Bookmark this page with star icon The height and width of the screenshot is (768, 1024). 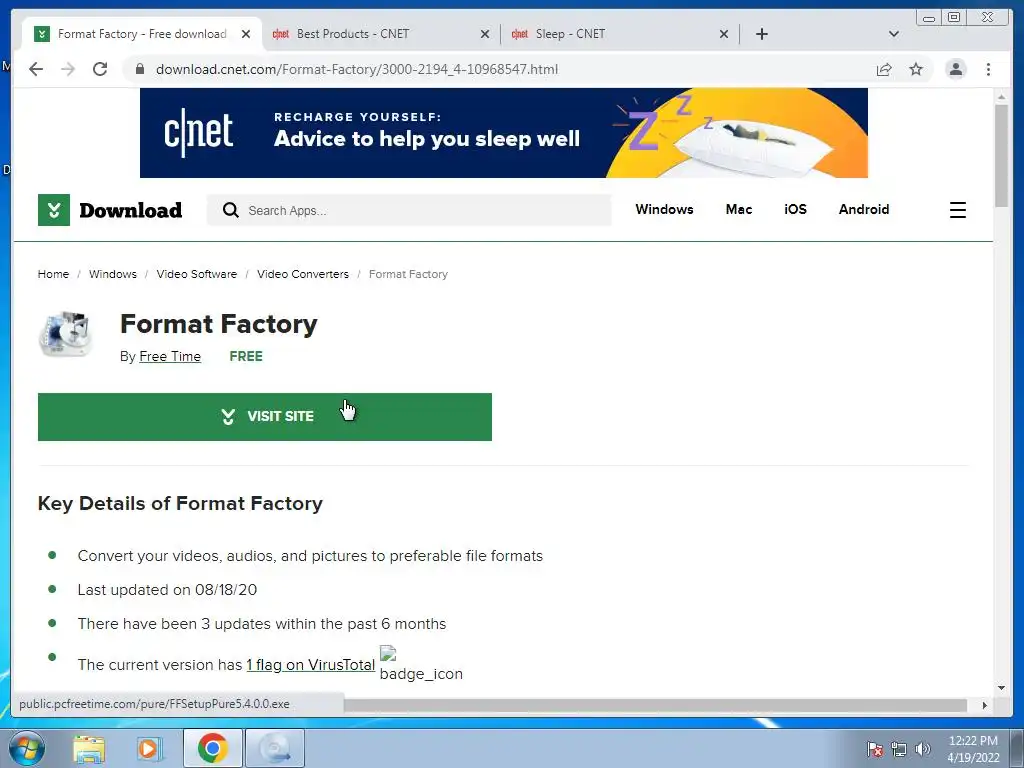(916, 69)
